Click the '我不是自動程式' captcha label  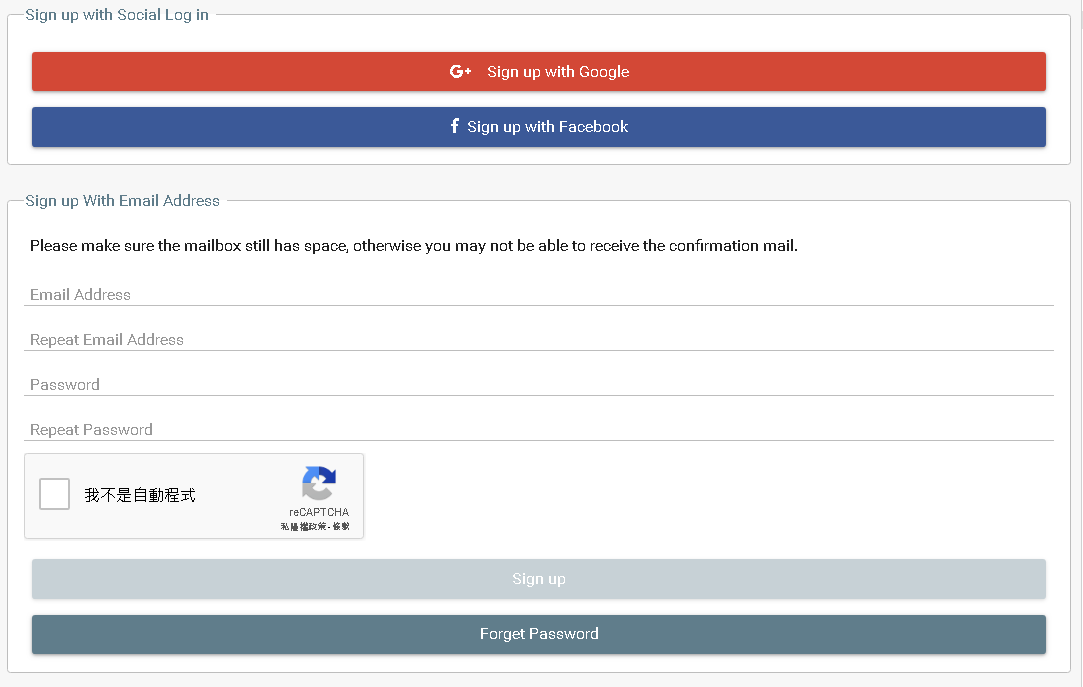(x=140, y=495)
